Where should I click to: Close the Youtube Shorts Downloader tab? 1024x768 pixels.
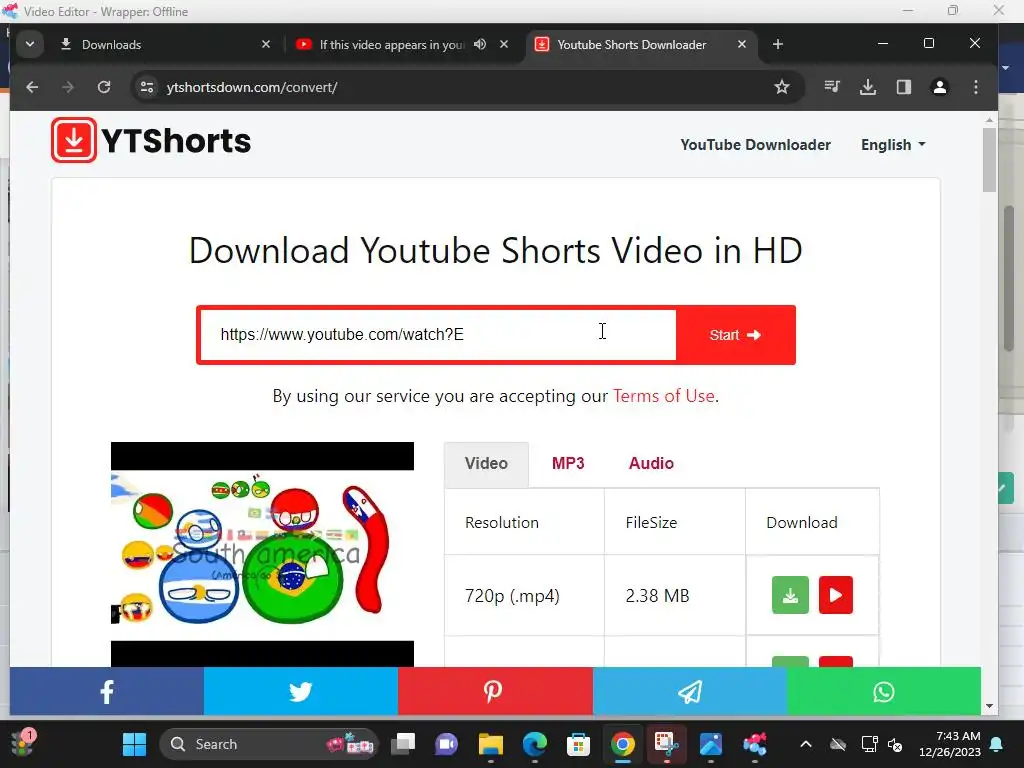coord(741,44)
